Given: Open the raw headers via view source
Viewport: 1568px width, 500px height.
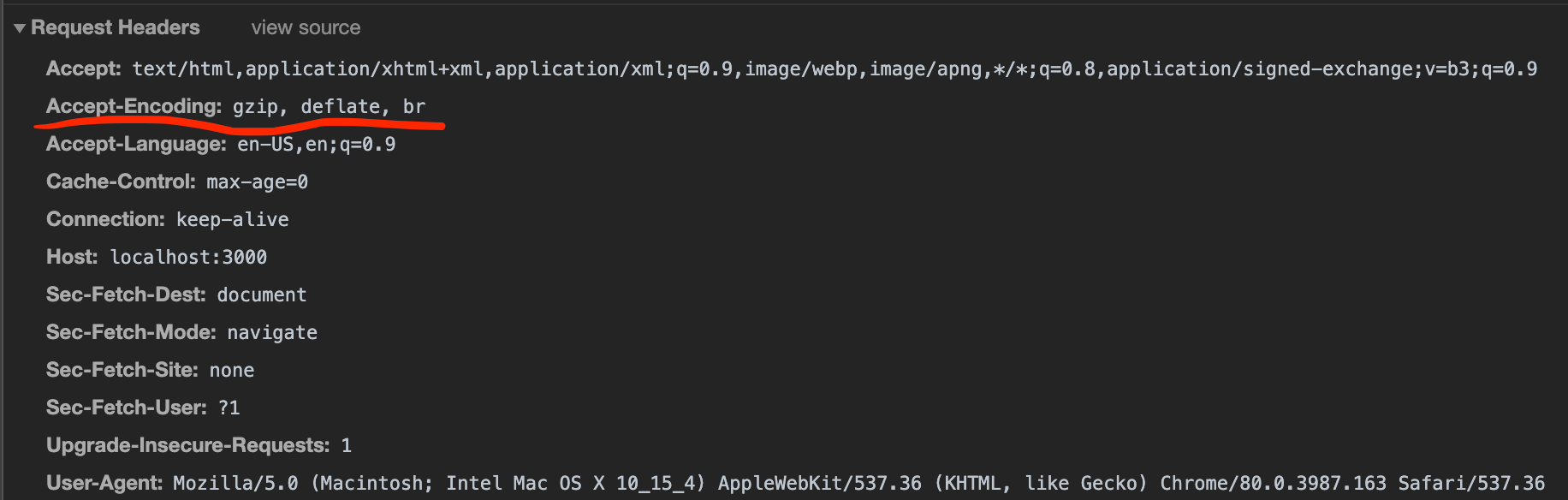Looking at the screenshot, I should tap(305, 27).
